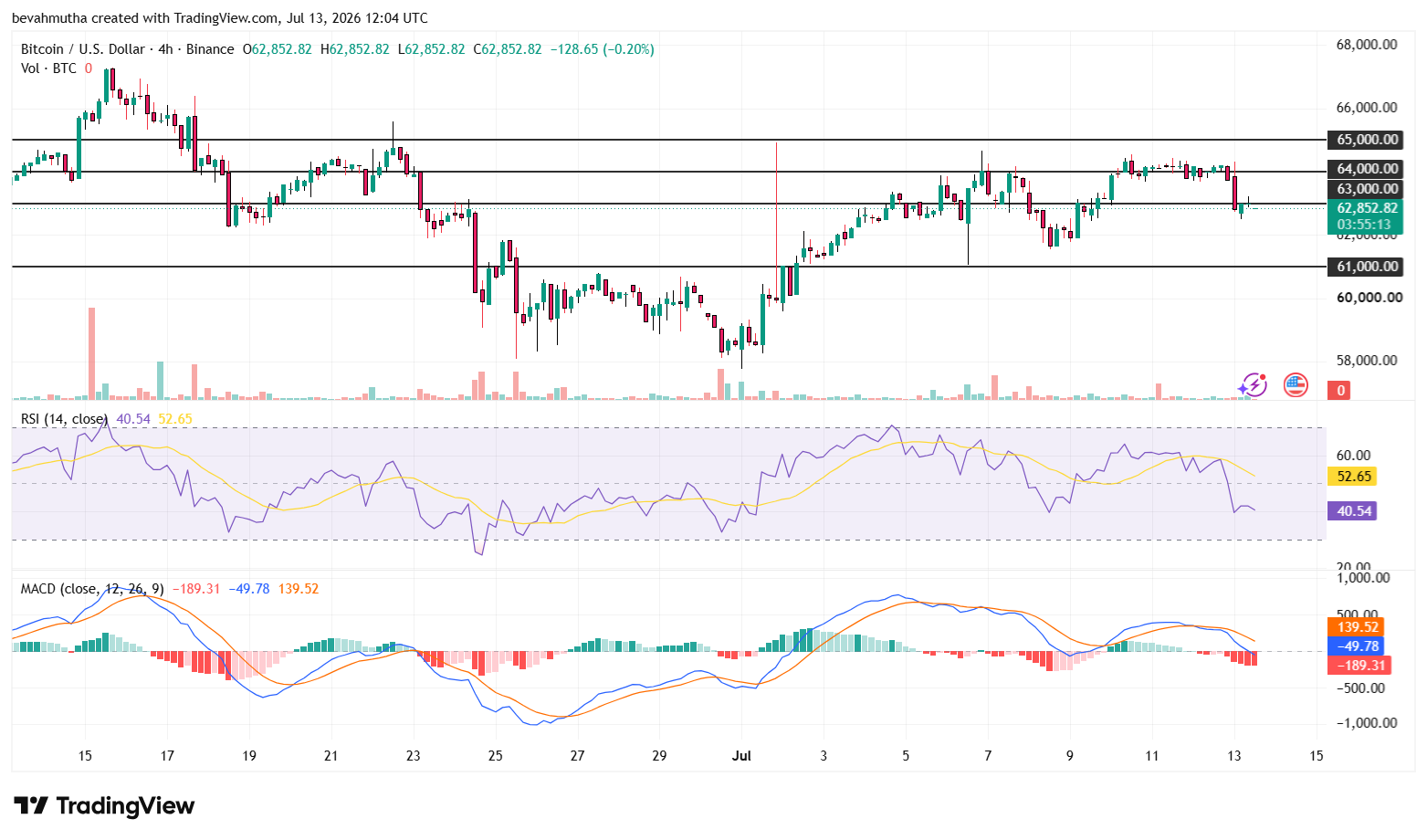The height and width of the screenshot is (840, 1427).
Task: Click the MACD axis label −1,000.00
Action: 1367,723
